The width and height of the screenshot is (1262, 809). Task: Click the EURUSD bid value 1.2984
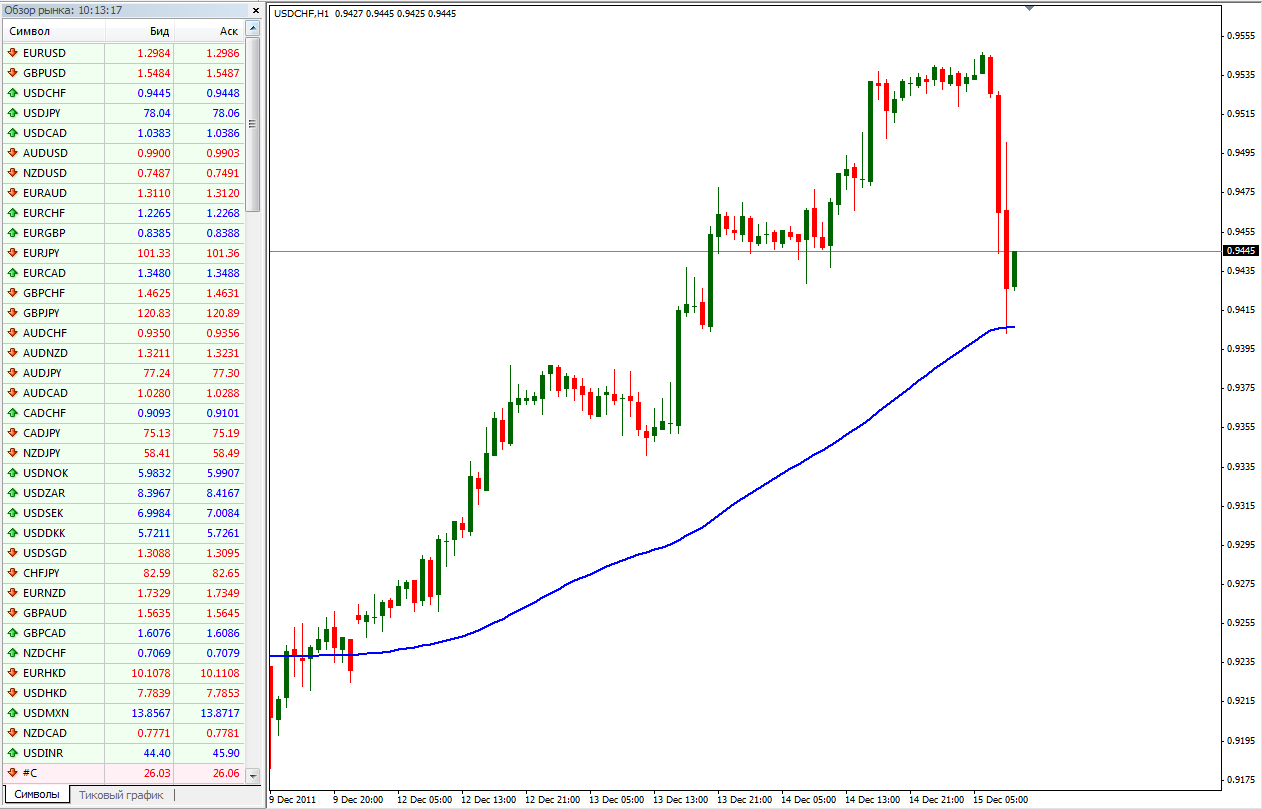click(x=153, y=53)
